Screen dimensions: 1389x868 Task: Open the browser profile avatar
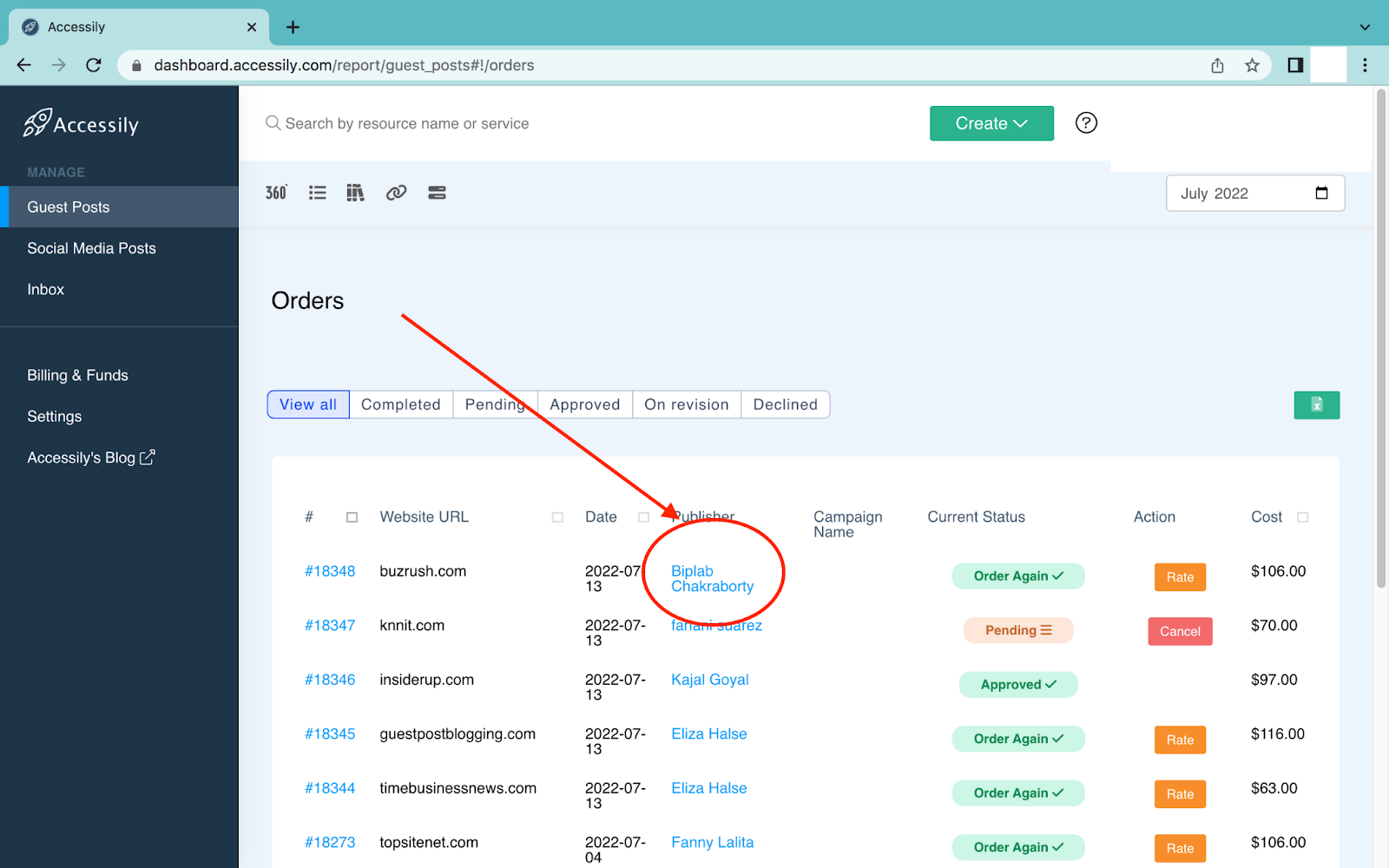[1328, 65]
